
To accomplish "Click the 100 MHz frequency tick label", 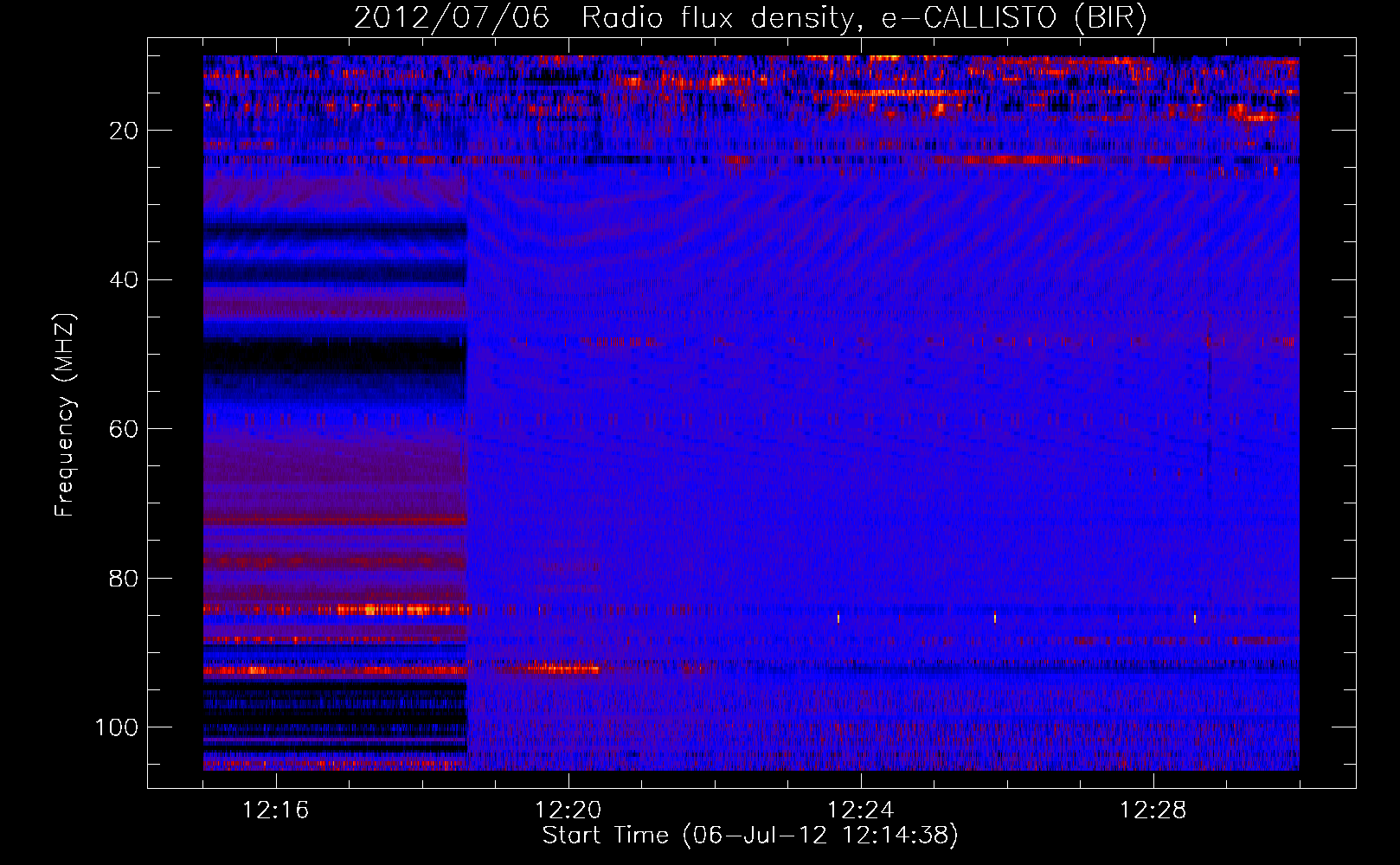I will tap(117, 727).
